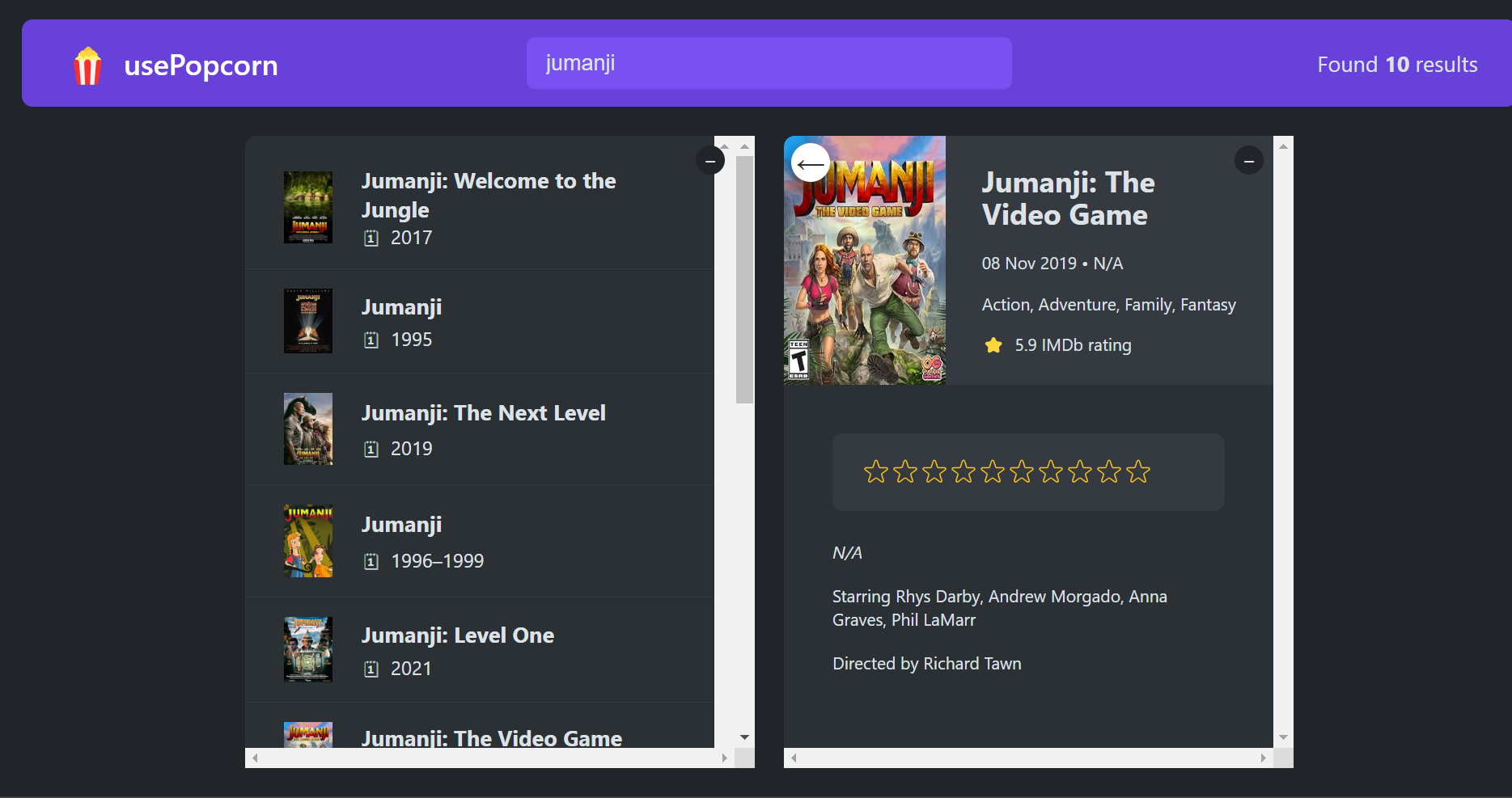The width and height of the screenshot is (1512, 798).
Task: Collapse the movie details panel with minus button
Action: pos(1248,161)
